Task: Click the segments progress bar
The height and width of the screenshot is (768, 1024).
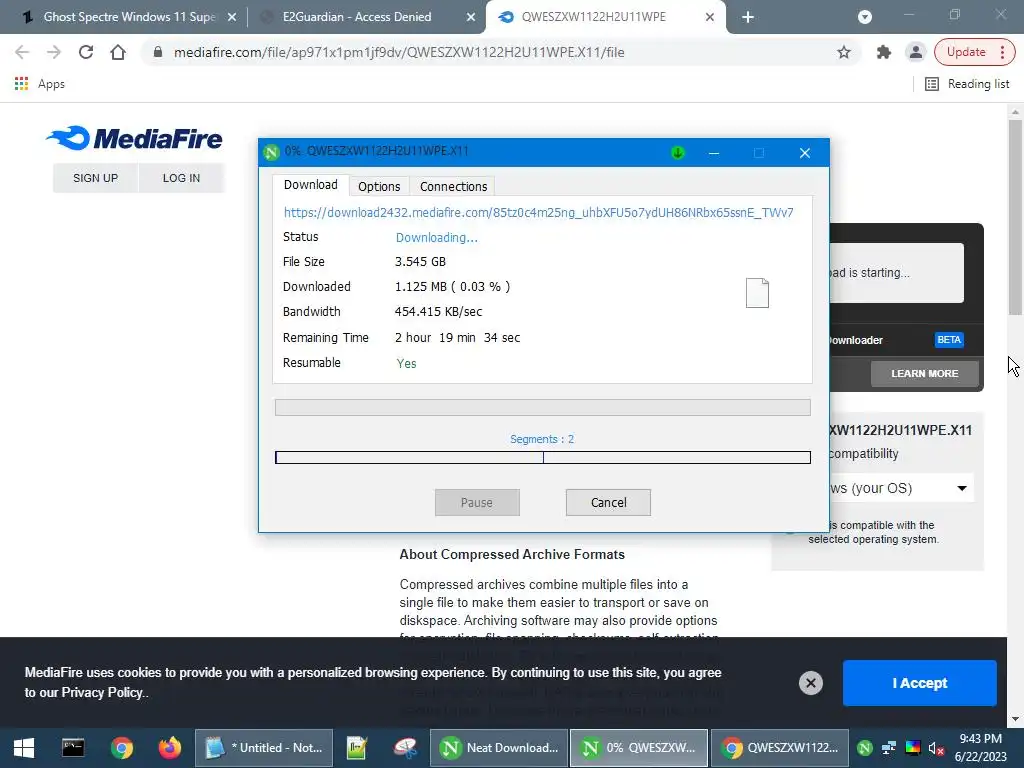Action: point(543,458)
